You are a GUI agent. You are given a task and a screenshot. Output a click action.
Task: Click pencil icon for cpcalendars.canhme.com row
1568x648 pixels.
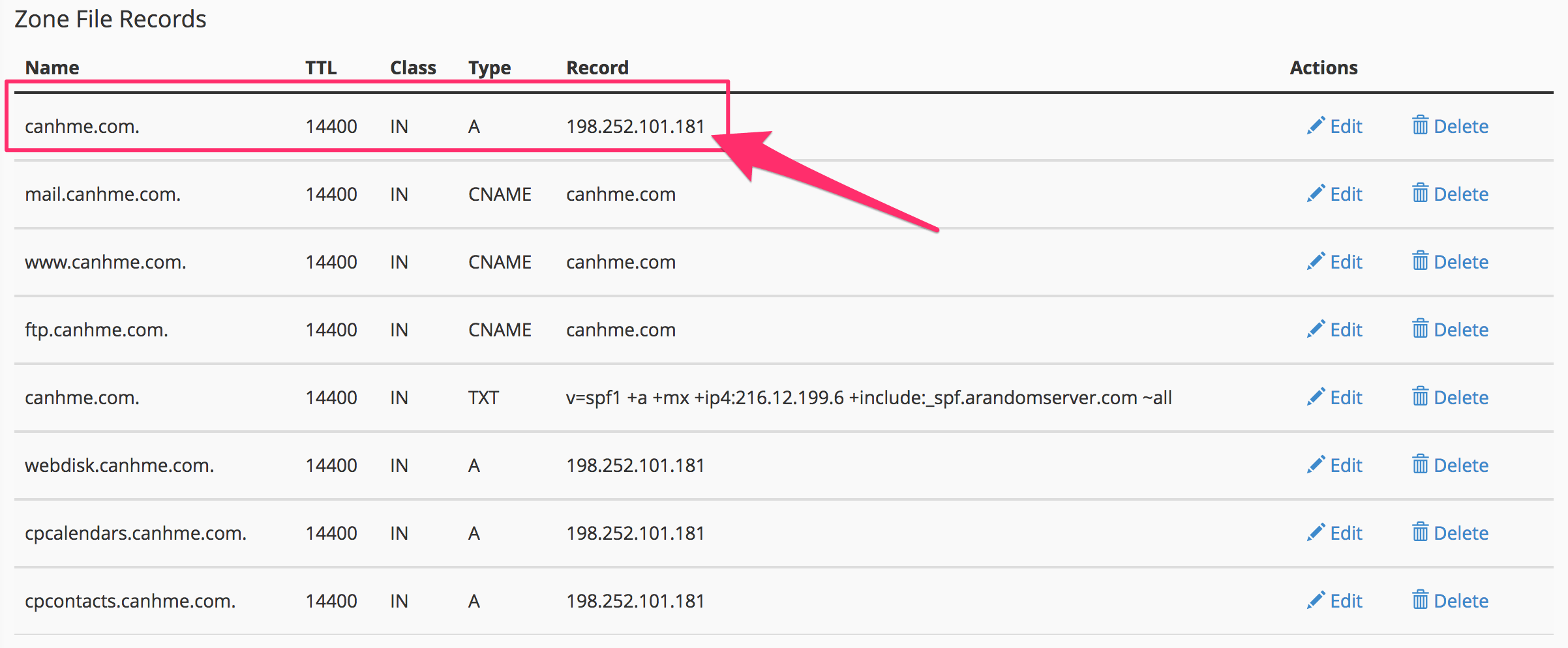[x=1316, y=533]
